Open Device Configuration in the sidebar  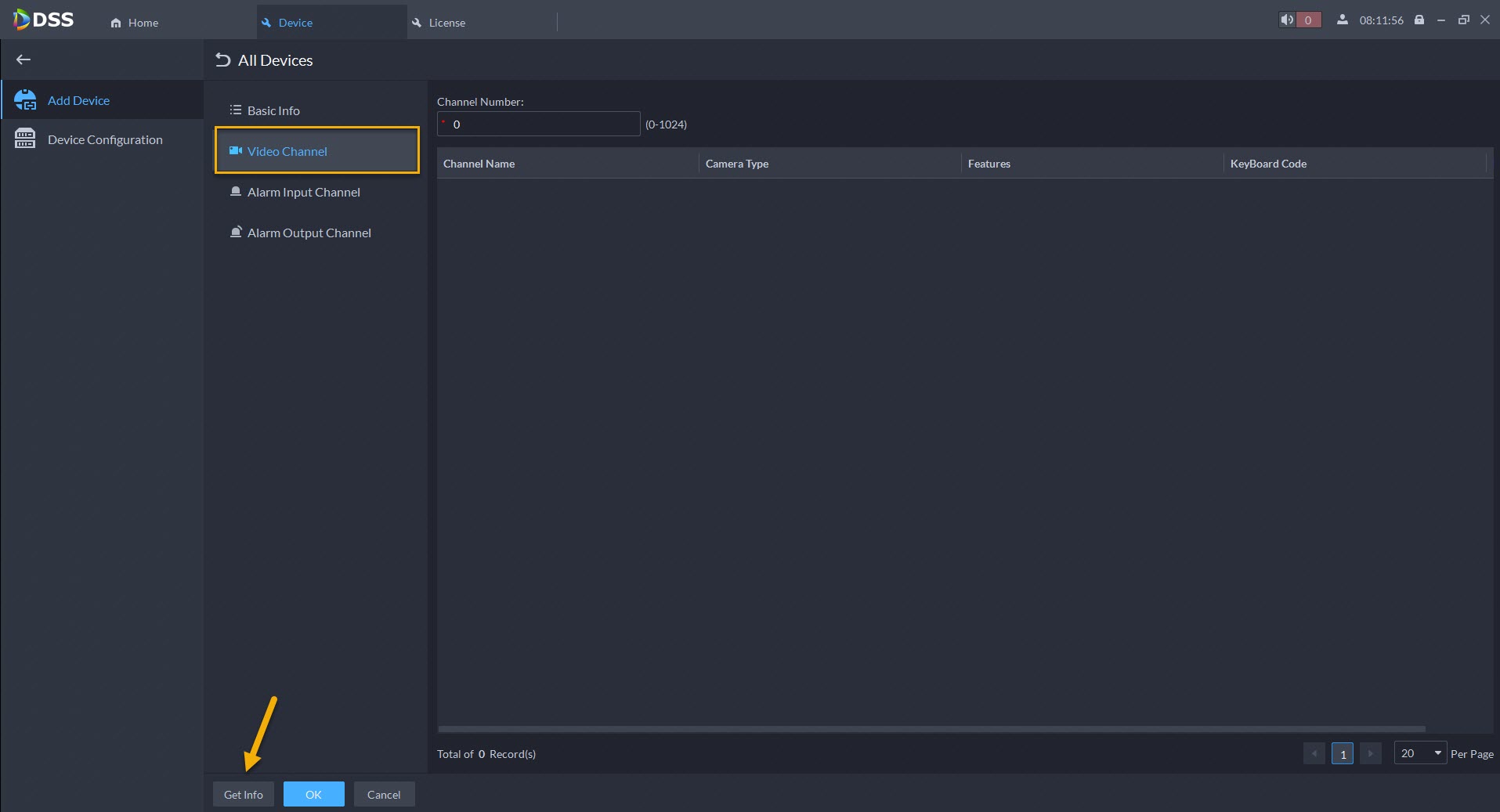pos(105,139)
